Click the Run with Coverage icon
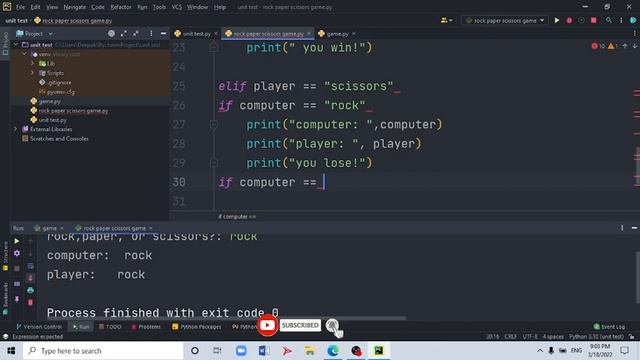 (x=581, y=20)
